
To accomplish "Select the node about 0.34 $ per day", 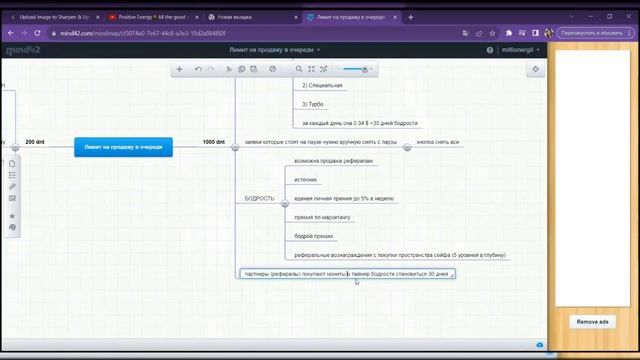I will pos(360,123).
